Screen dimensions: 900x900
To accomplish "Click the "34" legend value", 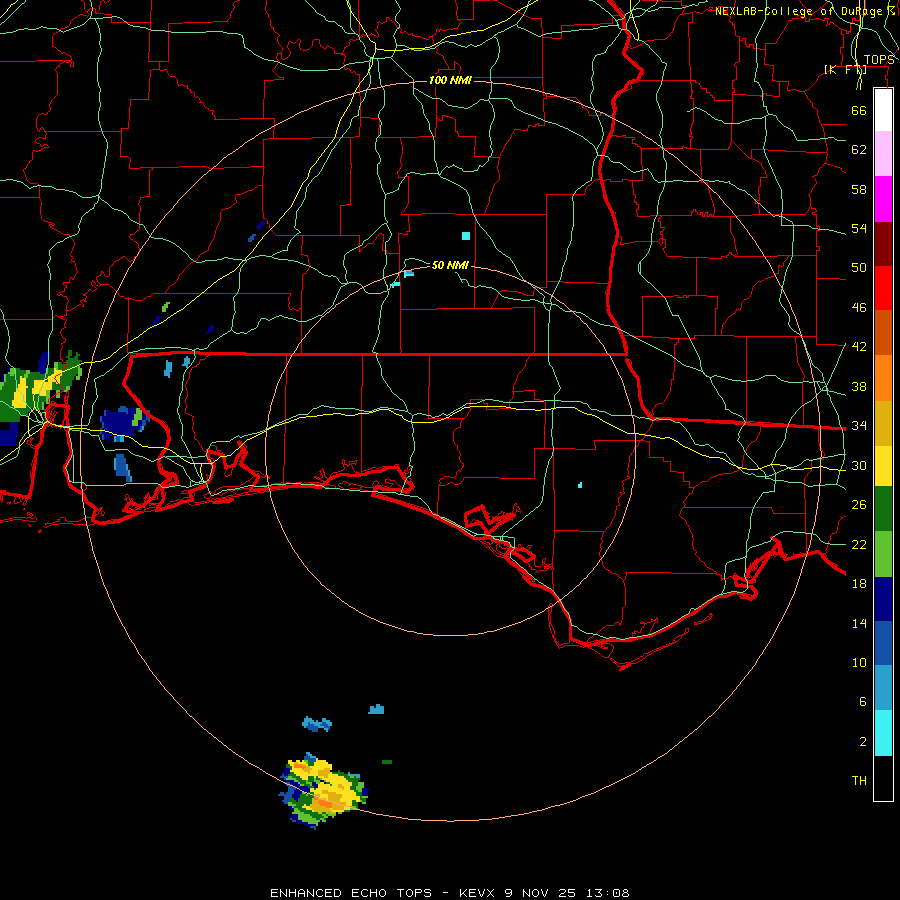I will pos(859,426).
